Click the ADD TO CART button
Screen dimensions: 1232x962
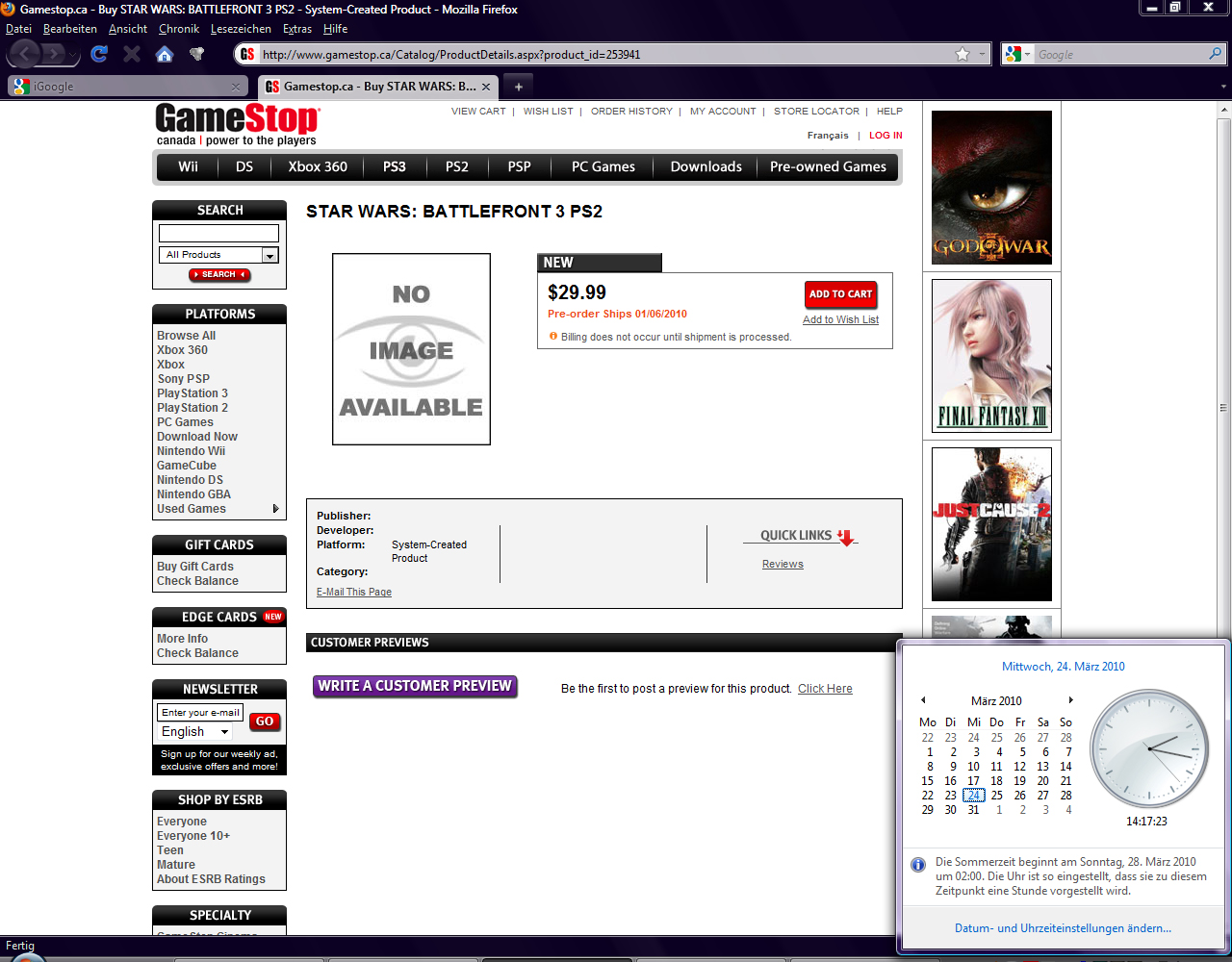840,294
